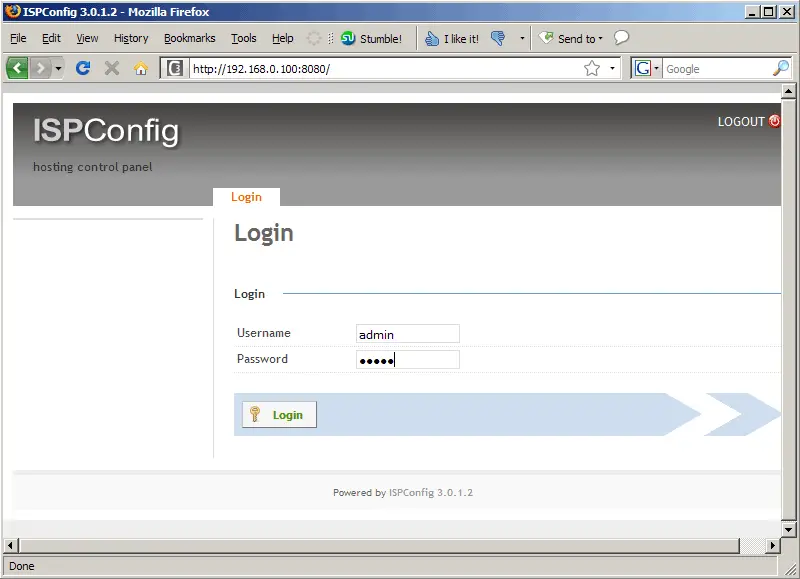Click the Done status bar text
This screenshot has height=579, width=800.
pyautogui.click(x=22, y=566)
